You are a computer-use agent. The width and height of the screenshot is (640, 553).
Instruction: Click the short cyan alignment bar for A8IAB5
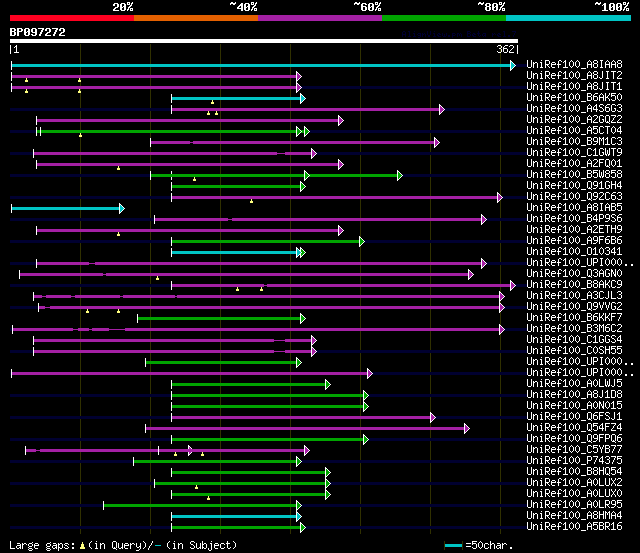(68, 209)
